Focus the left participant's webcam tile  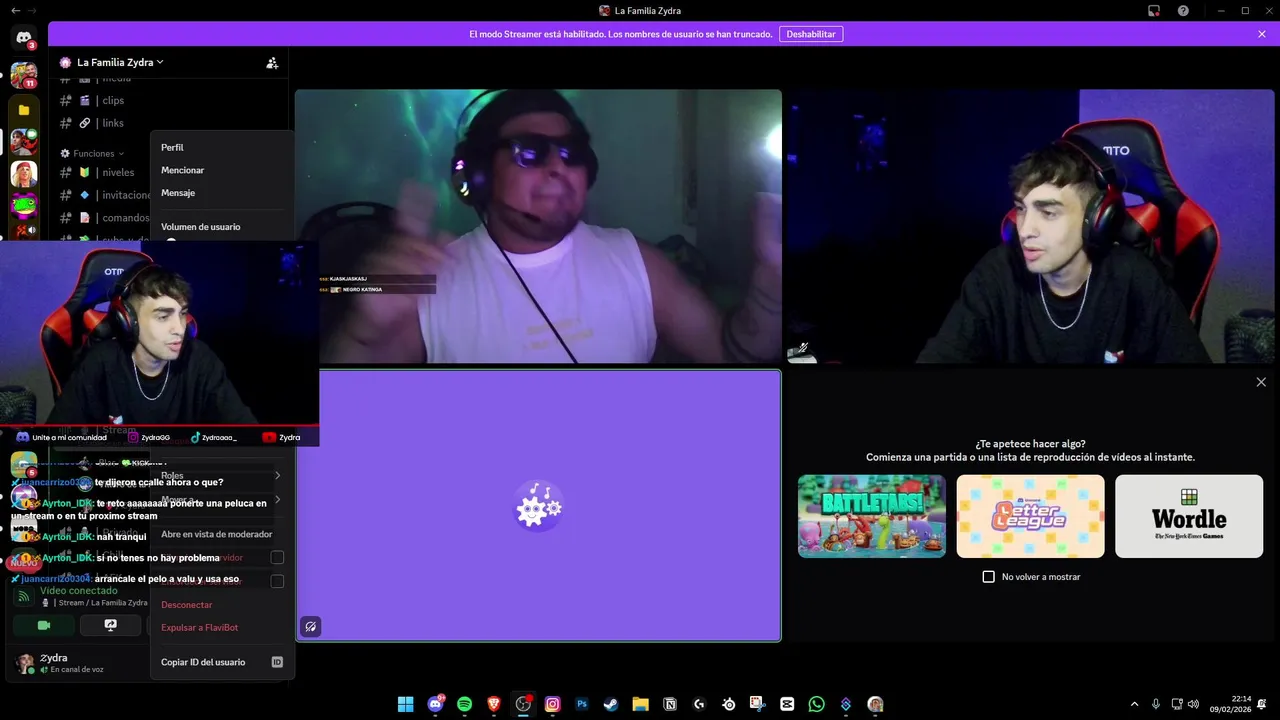click(538, 227)
